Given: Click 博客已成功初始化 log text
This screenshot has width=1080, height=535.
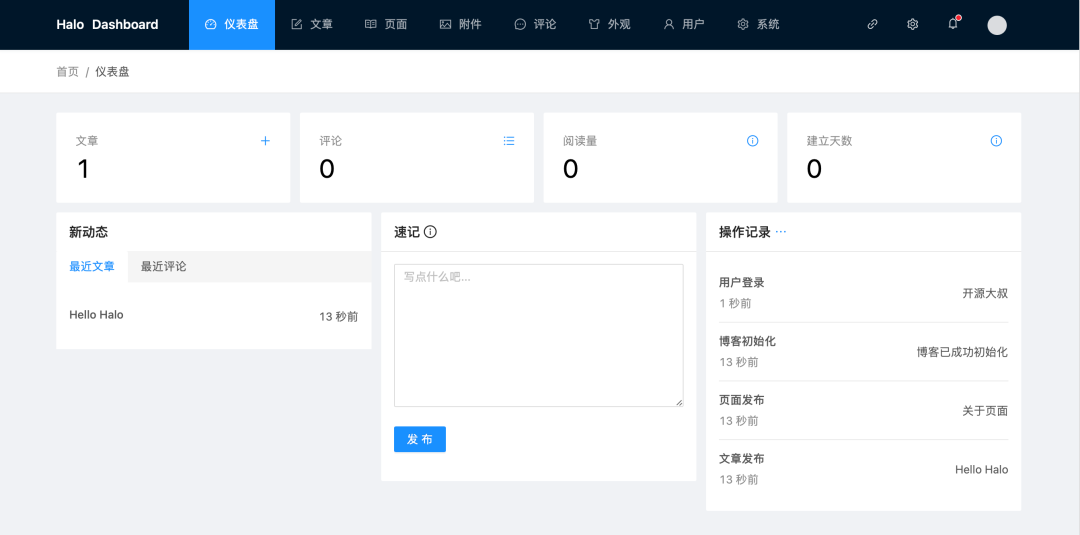Looking at the screenshot, I should (962, 352).
